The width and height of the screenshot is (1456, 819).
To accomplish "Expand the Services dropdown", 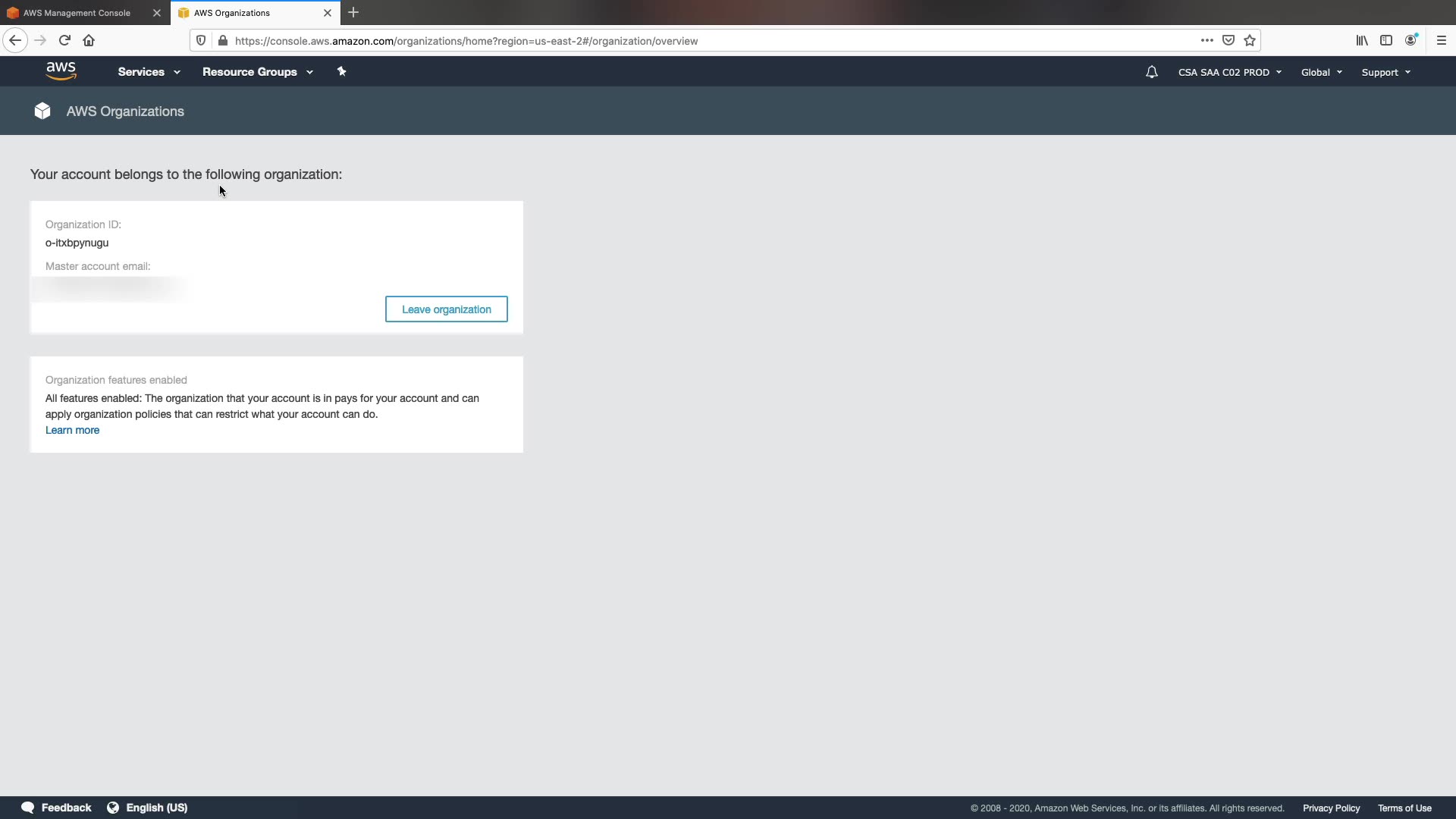I will click(149, 72).
